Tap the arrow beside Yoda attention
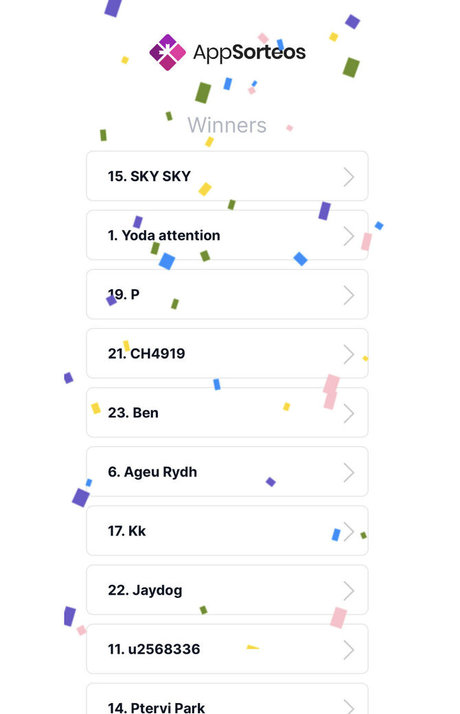 tap(349, 236)
